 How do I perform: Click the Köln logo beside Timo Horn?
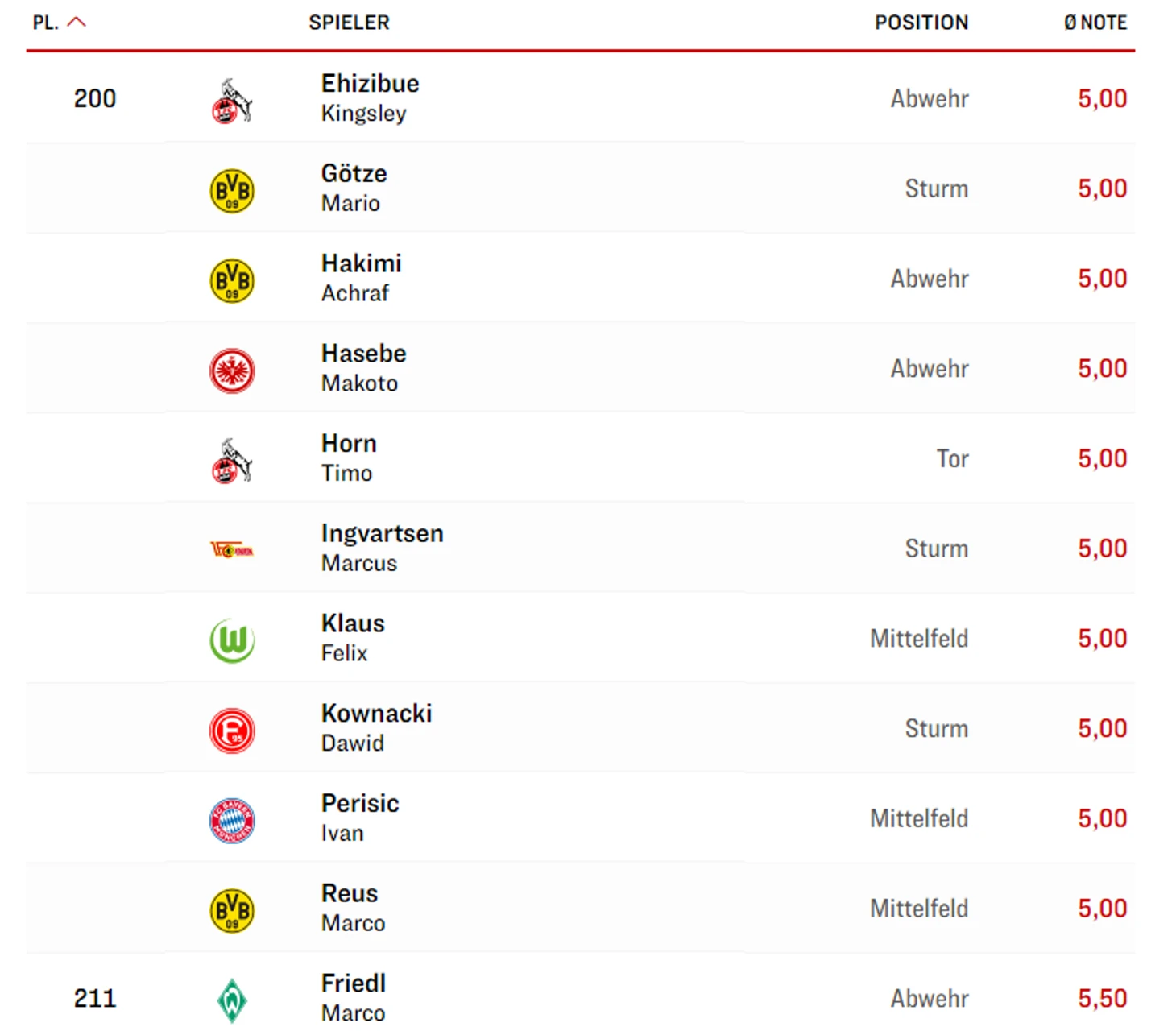232,461
